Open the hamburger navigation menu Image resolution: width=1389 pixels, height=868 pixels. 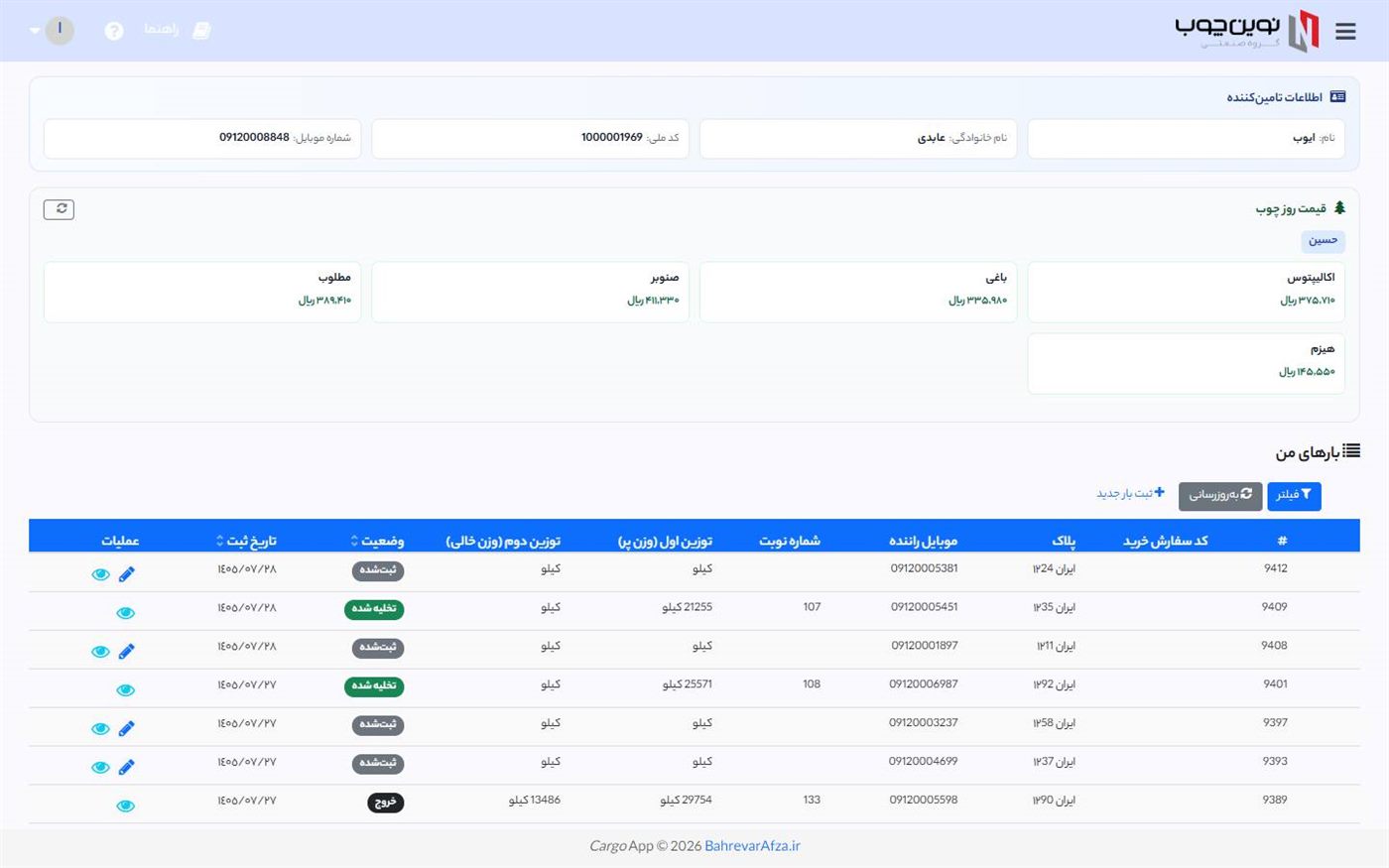tap(1345, 31)
